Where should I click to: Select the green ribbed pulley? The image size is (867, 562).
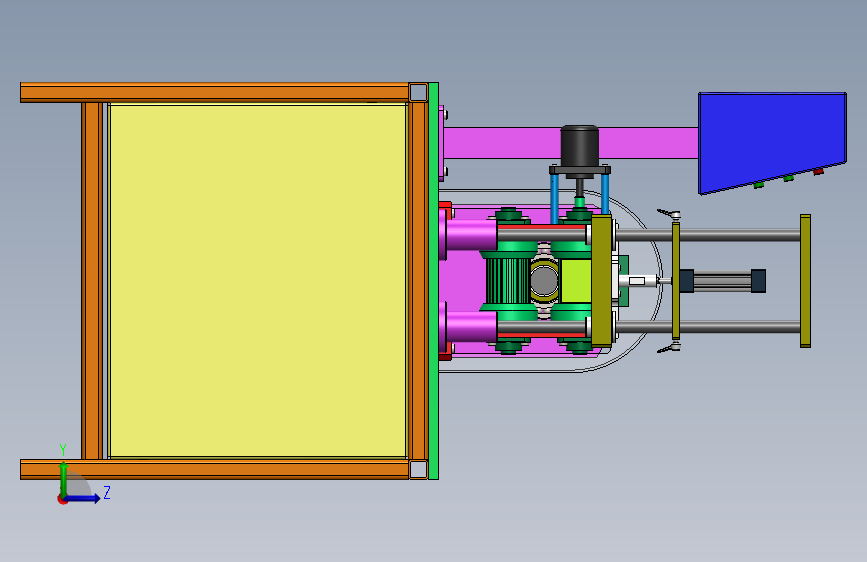[508, 280]
